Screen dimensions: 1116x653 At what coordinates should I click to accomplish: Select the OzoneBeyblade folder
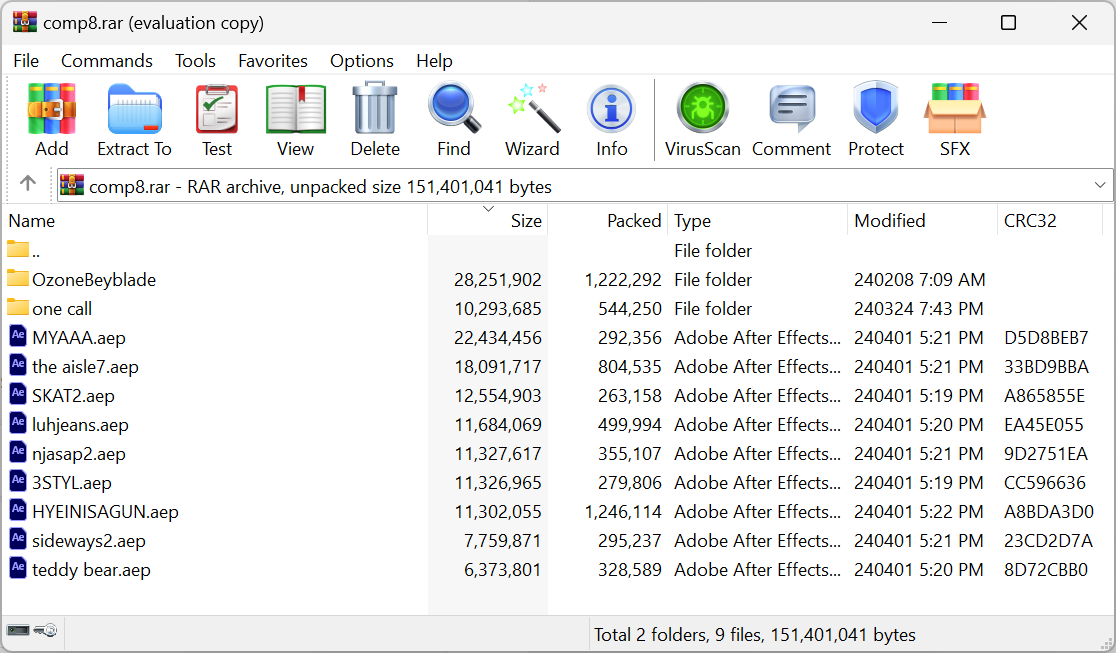pos(93,280)
